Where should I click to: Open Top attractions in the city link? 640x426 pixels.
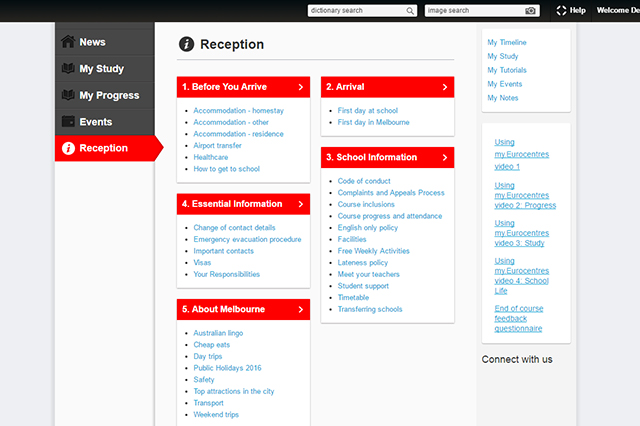[x=234, y=391]
